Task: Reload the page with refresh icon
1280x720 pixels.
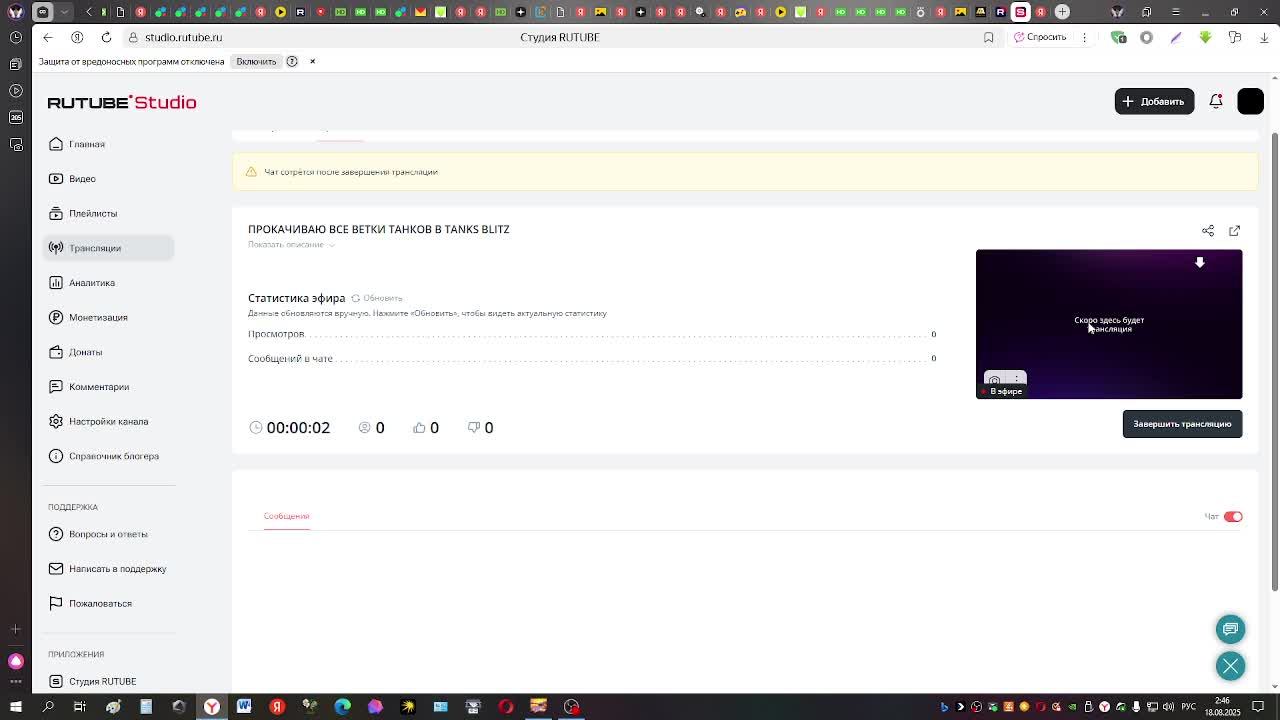Action: click(106, 37)
